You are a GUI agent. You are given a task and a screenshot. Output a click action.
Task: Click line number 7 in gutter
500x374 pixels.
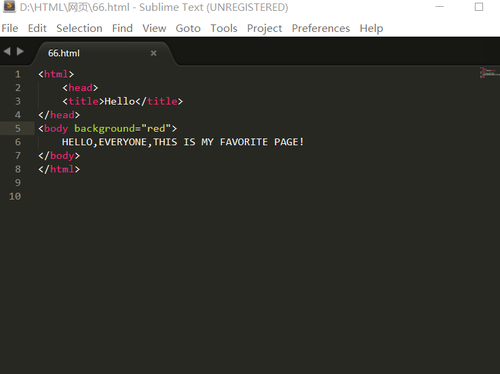pyautogui.click(x=18, y=156)
